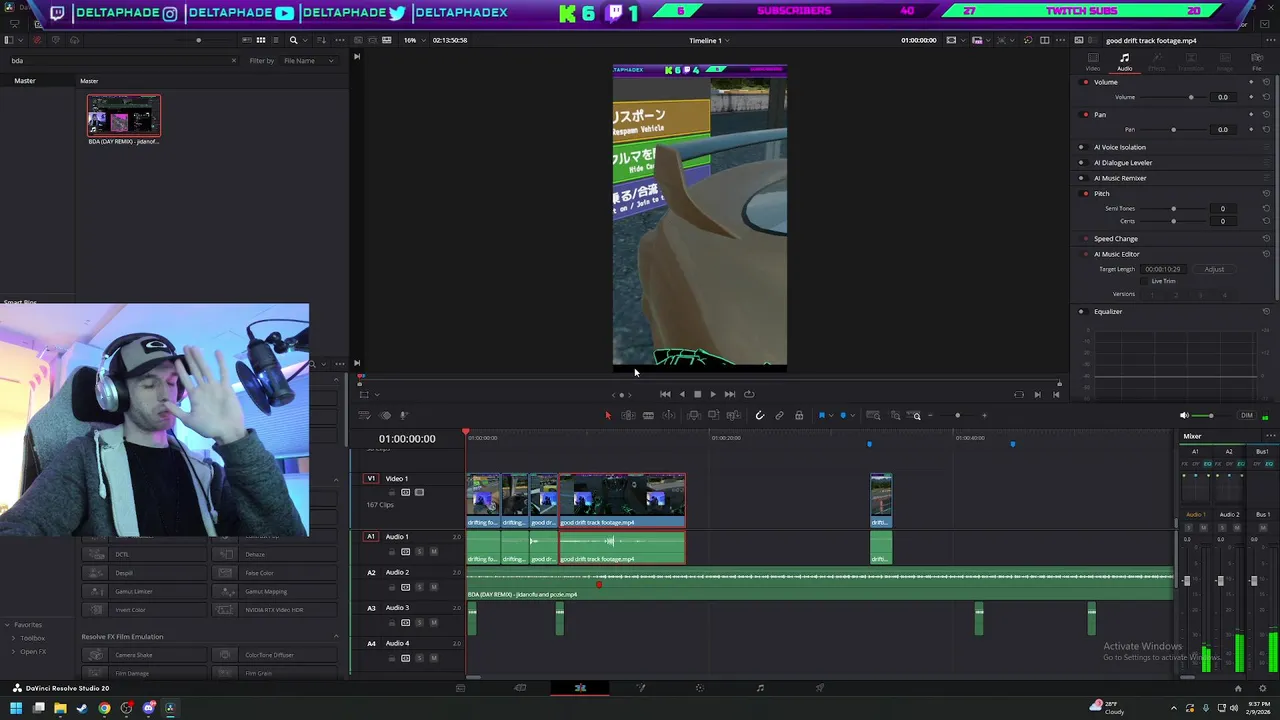
Task: Adjust the Semi Tones pitch slider
Action: click(x=1173, y=209)
